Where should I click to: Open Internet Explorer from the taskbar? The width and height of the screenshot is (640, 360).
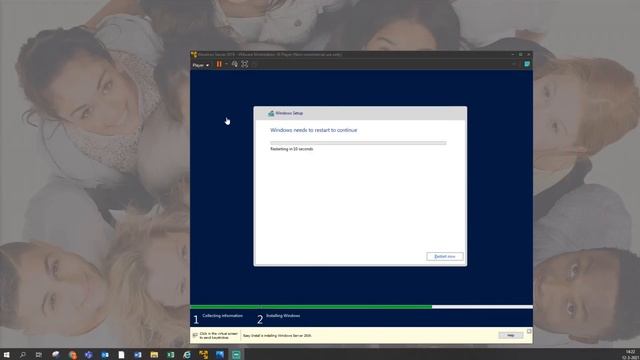coord(187,355)
